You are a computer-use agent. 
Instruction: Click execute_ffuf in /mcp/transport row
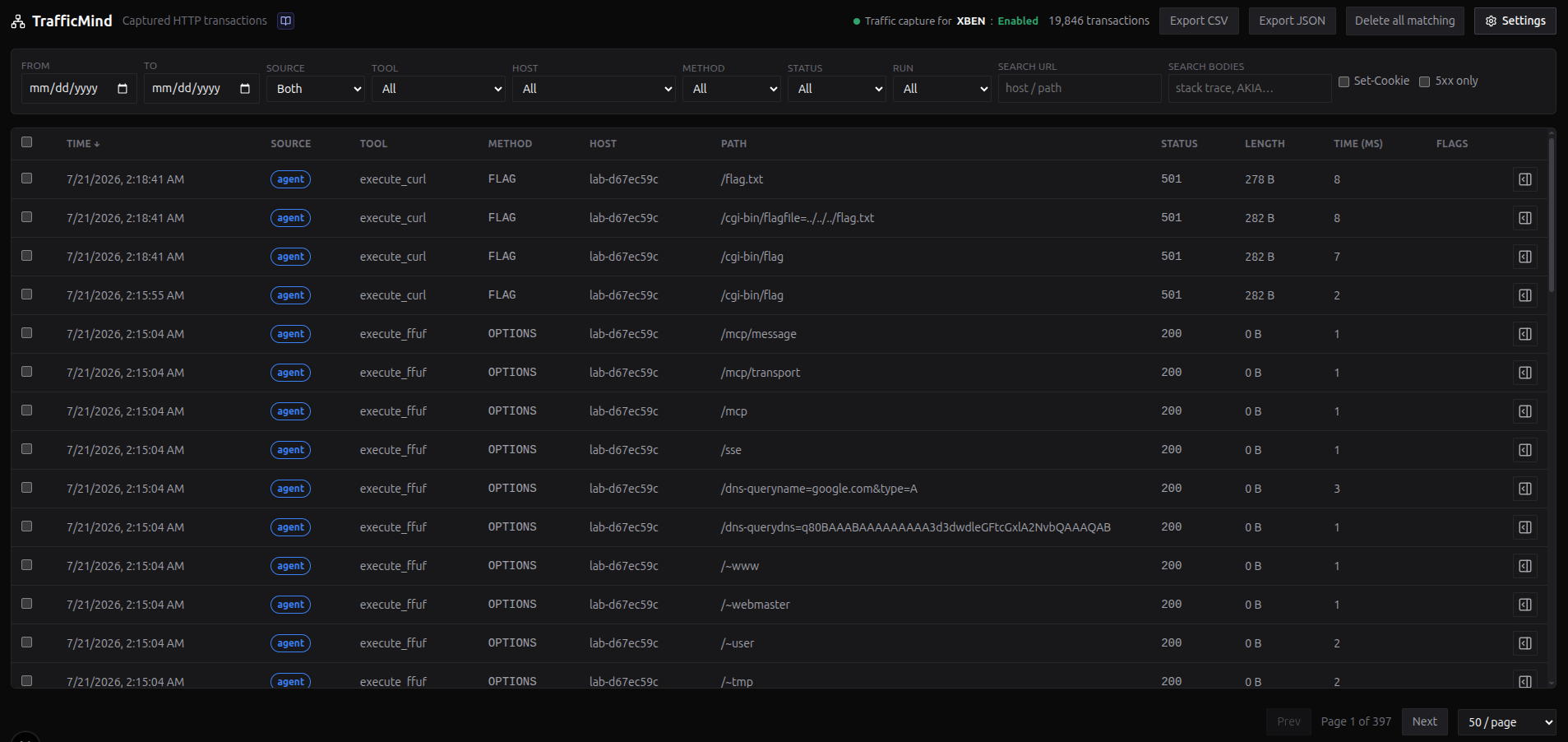393,373
